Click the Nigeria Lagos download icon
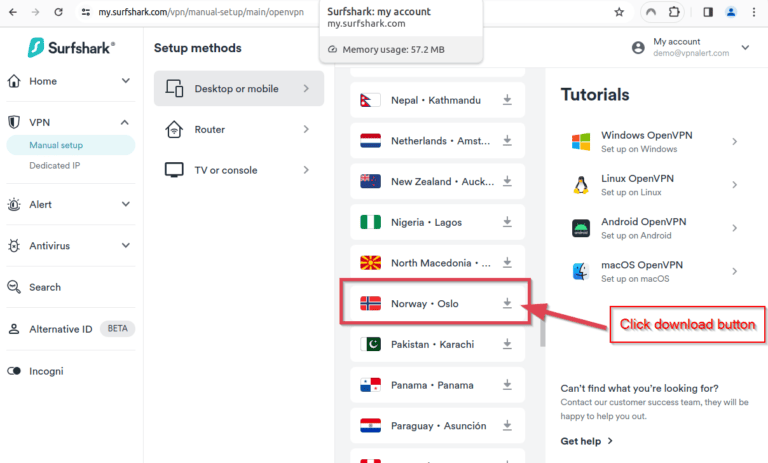Viewport: 768px width, 463px height. (x=507, y=222)
